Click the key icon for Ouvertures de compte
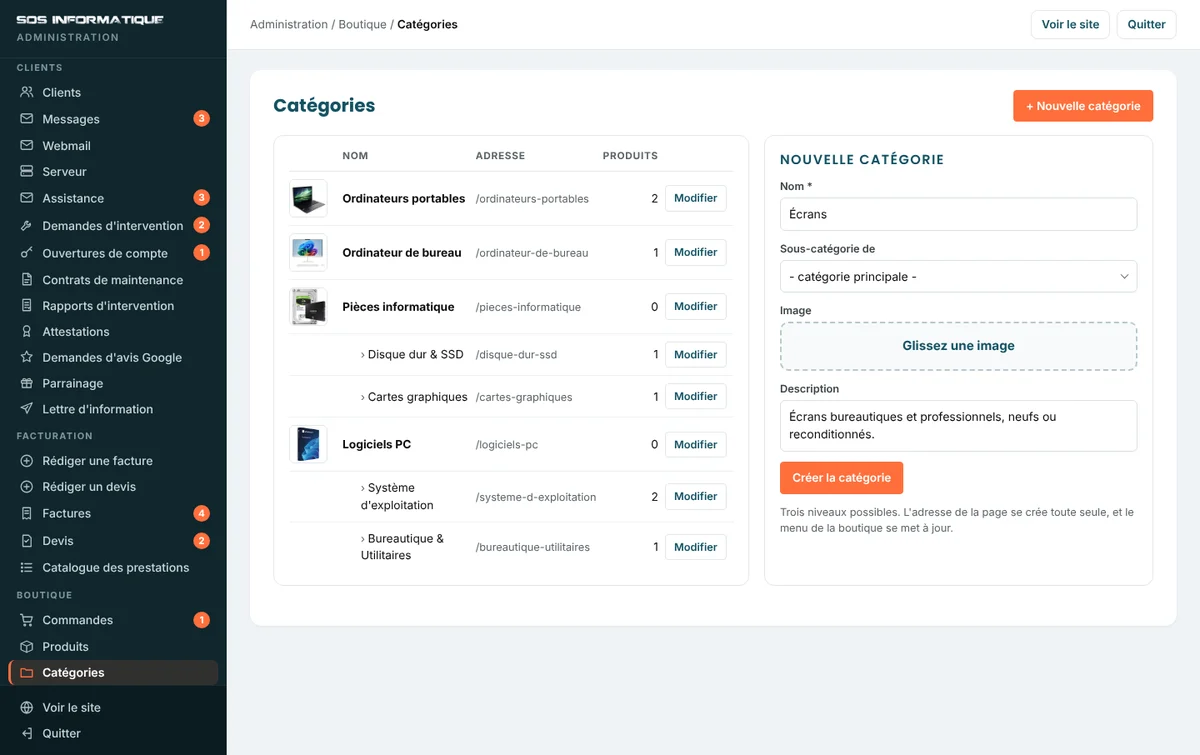Image resolution: width=1200 pixels, height=755 pixels. [x=27, y=253]
